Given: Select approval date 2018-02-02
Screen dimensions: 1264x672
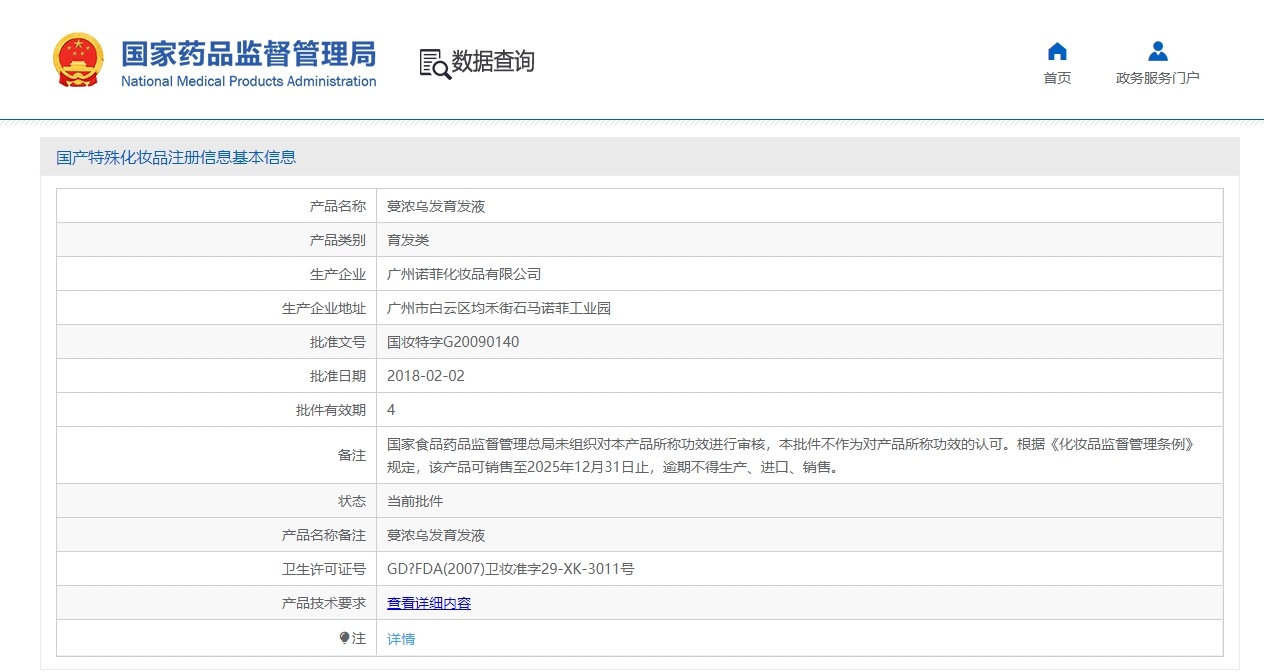Looking at the screenshot, I should pos(426,376).
